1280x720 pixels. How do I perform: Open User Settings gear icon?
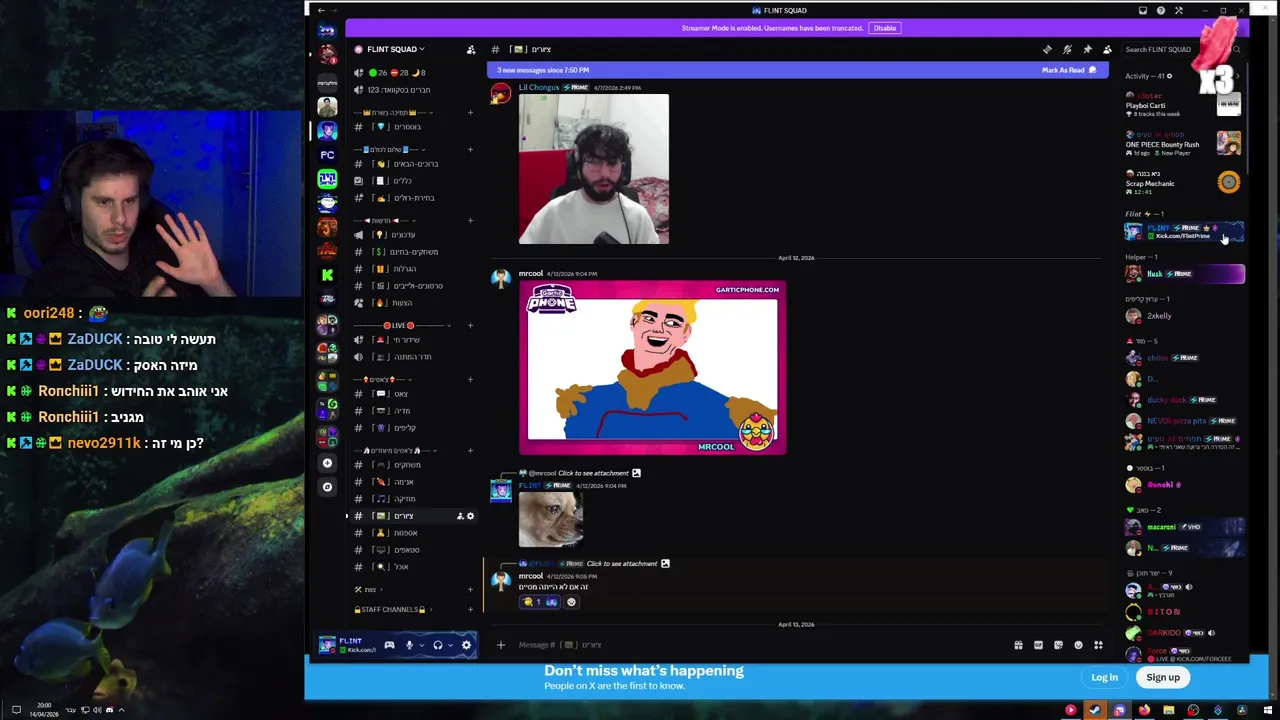tap(466, 645)
